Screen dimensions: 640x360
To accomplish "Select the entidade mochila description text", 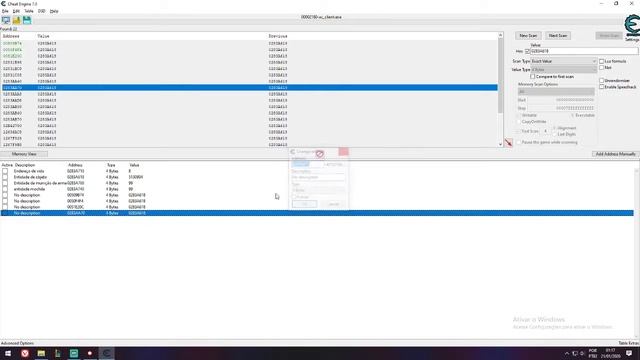I will click(29, 189).
